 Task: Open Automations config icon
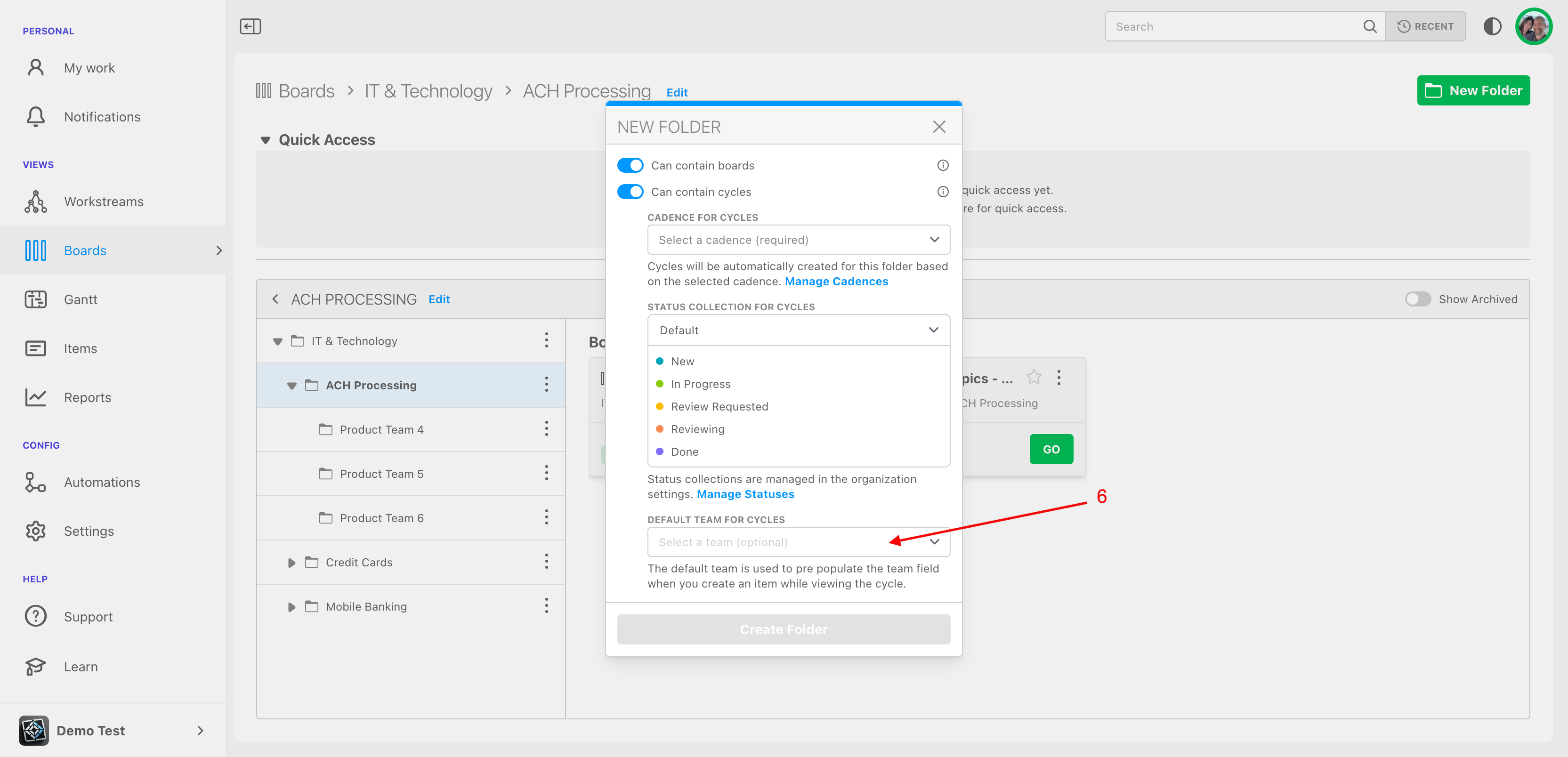coord(36,482)
